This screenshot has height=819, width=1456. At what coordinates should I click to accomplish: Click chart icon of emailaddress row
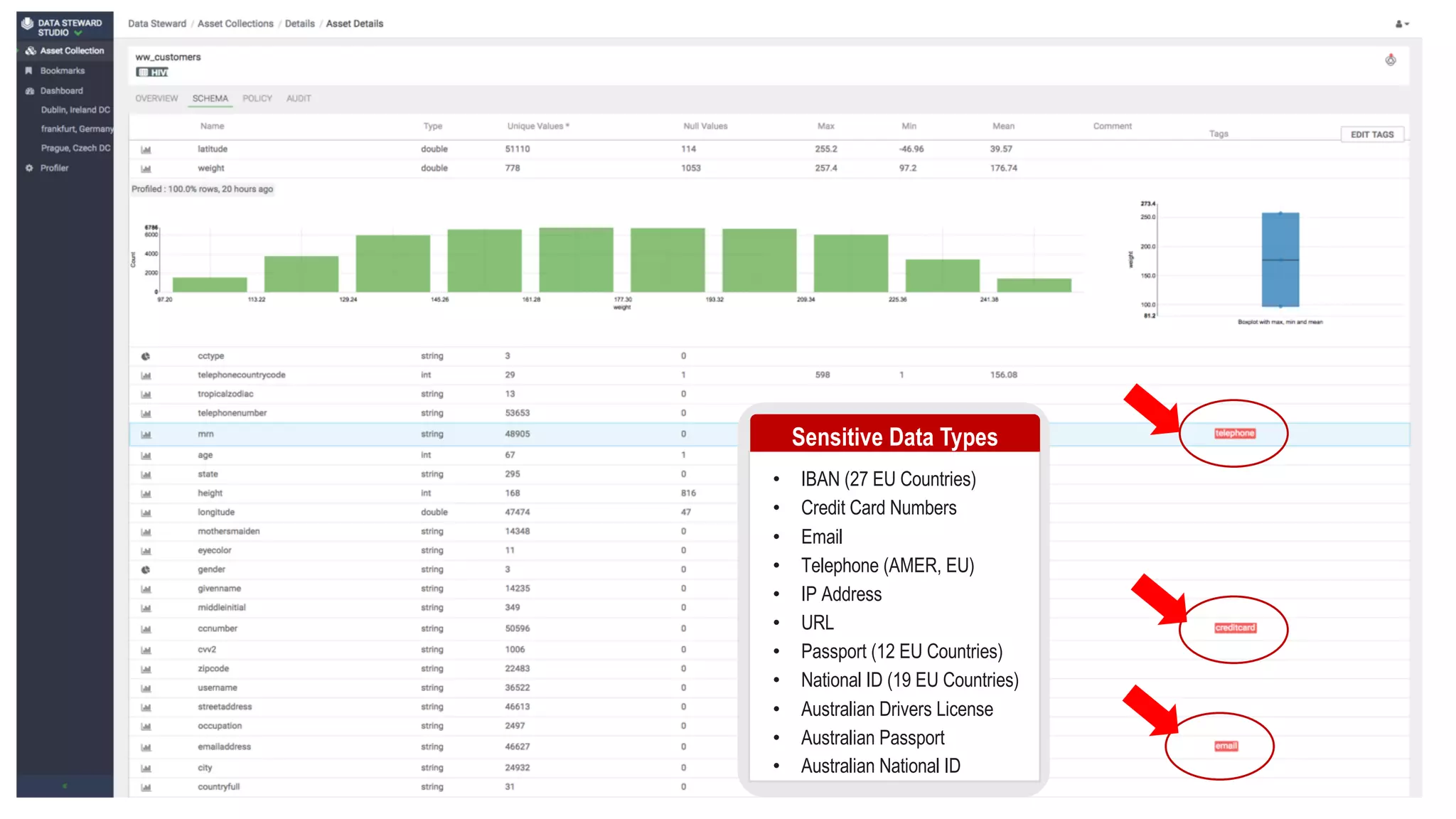(146, 747)
